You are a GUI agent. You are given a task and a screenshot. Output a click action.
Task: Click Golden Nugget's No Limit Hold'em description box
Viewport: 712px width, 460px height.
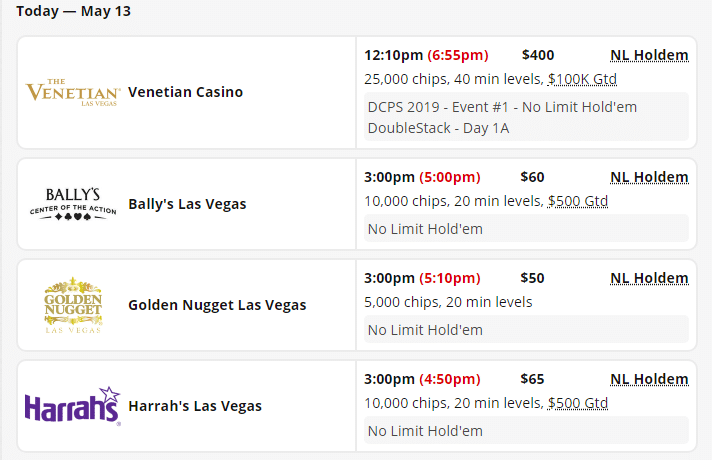(x=526, y=330)
